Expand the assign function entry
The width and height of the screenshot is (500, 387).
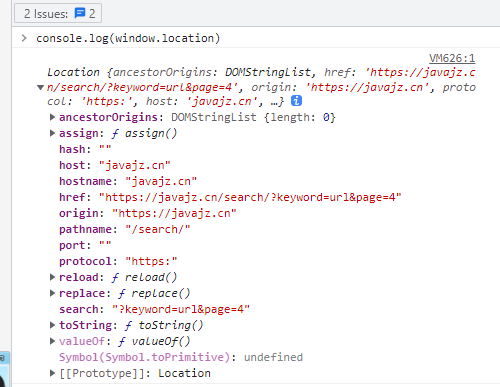click(52, 133)
